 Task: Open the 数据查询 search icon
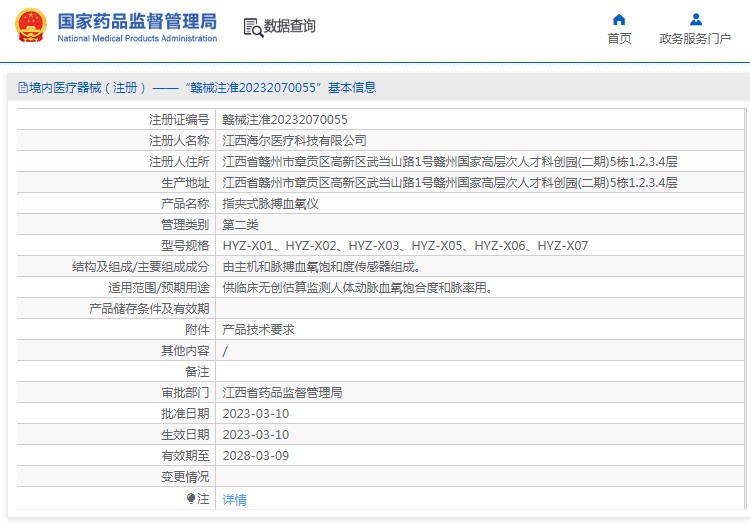point(253,27)
